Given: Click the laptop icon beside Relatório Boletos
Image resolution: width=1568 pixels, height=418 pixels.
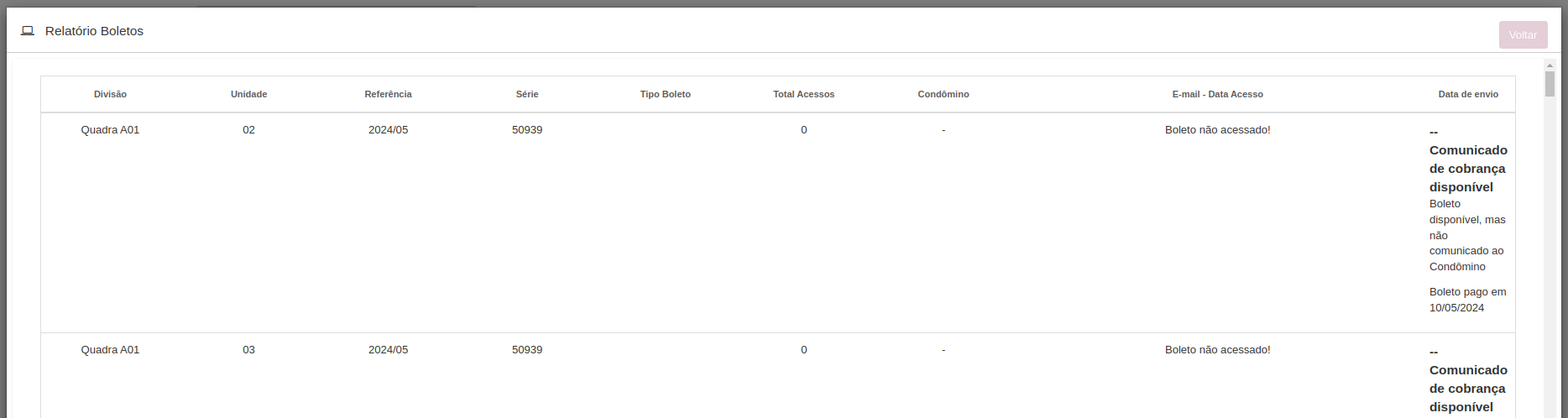Looking at the screenshot, I should (x=28, y=31).
